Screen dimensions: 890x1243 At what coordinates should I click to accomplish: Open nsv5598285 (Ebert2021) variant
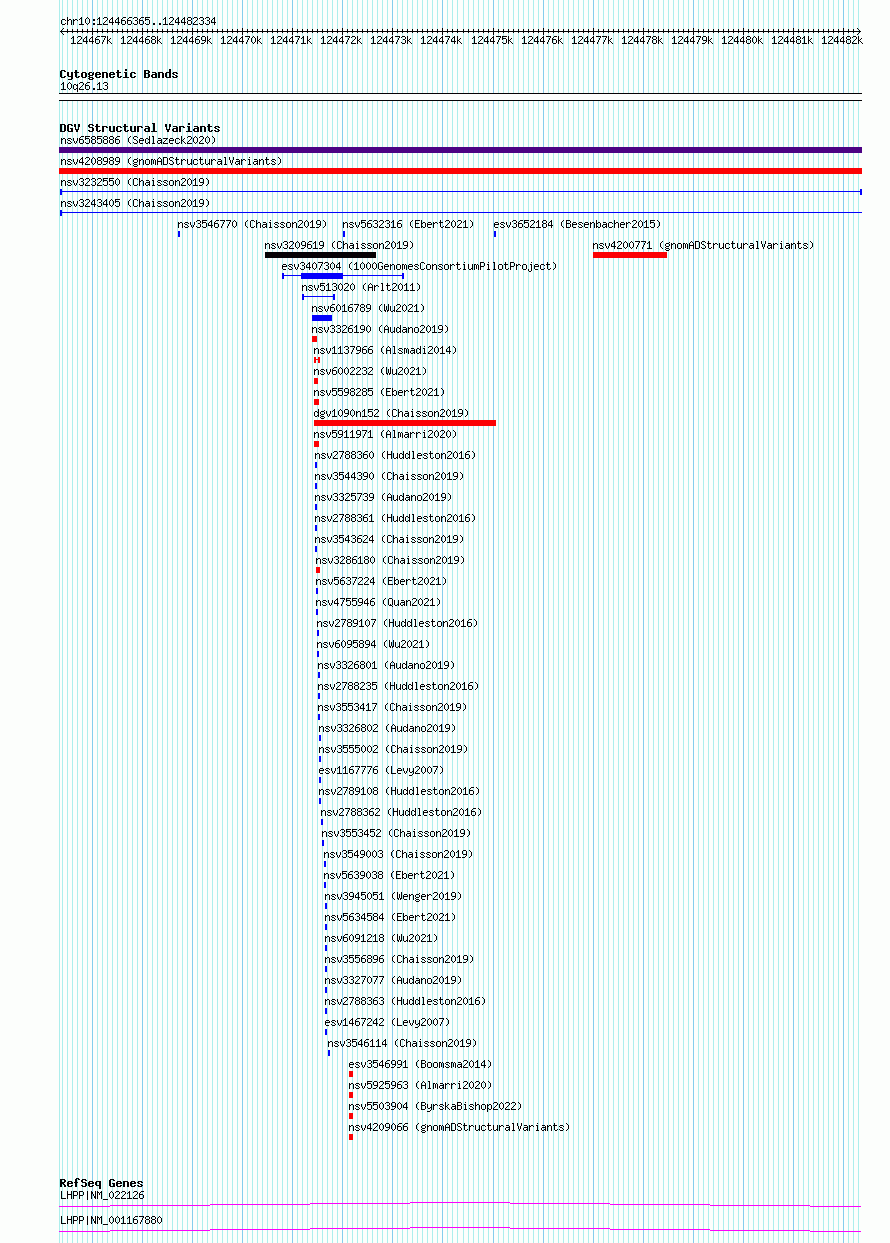click(379, 393)
